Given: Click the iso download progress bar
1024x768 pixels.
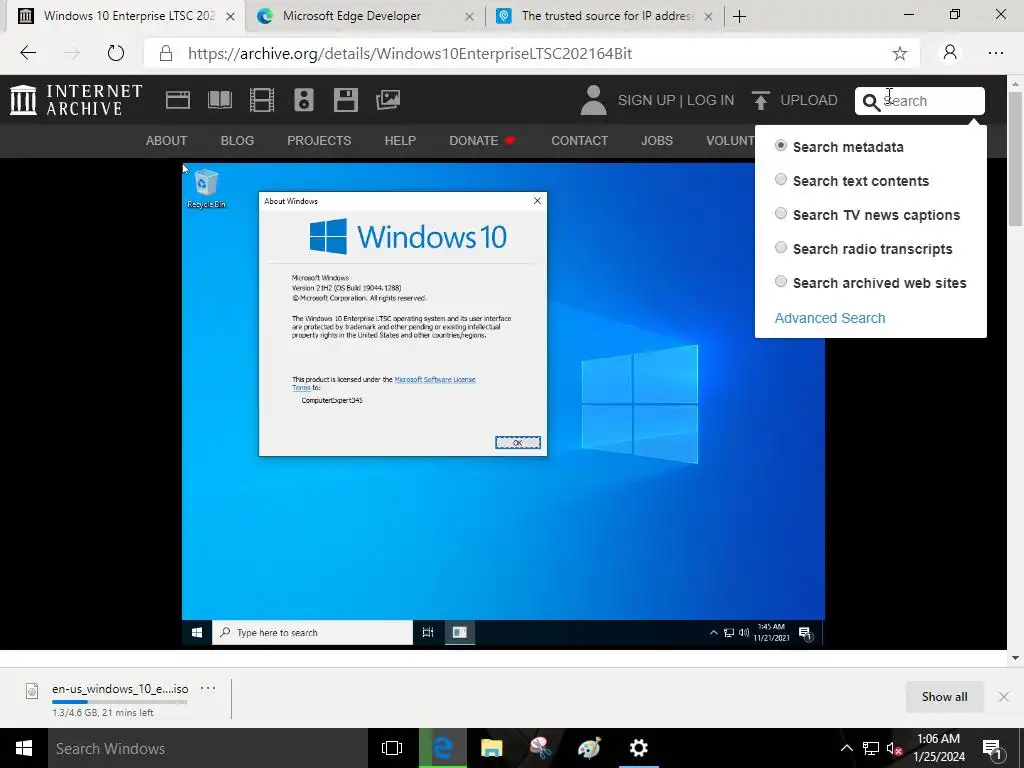Looking at the screenshot, I should tap(120, 702).
